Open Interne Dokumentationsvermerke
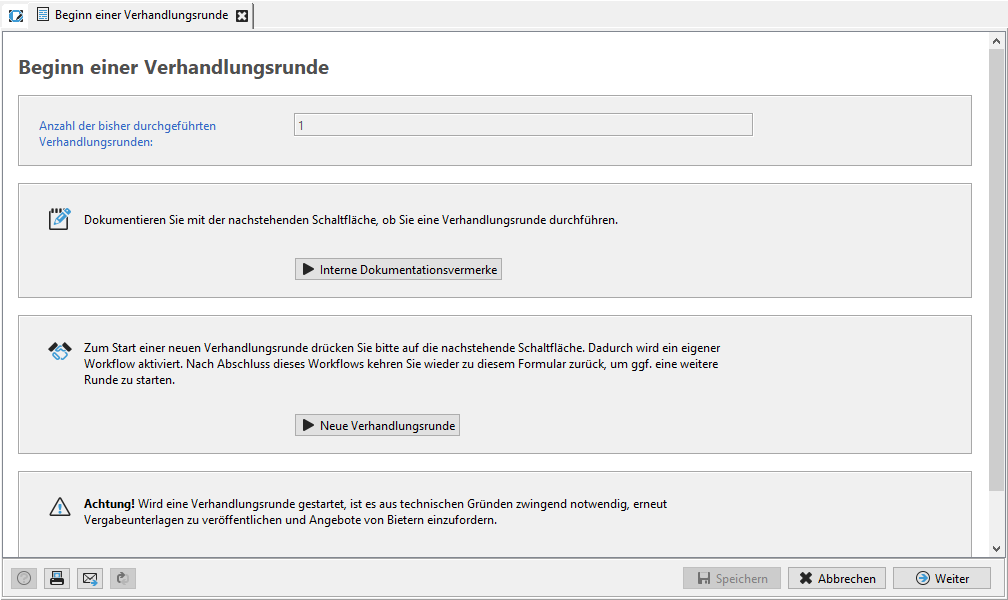Image resolution: width=1008 pixels, height=600 pixels. 398,270
